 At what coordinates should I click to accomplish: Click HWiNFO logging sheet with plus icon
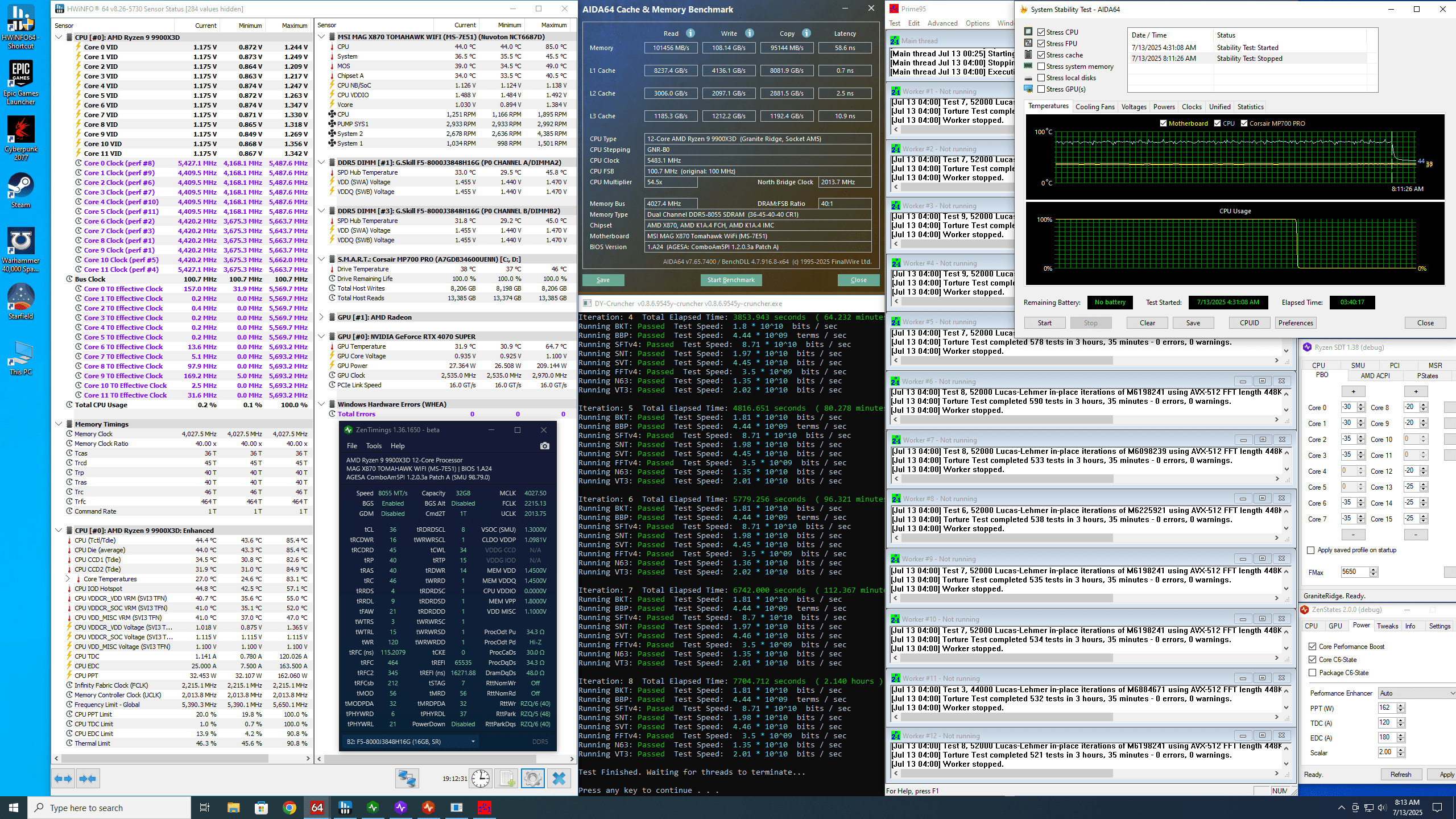(x=507, y=779)
